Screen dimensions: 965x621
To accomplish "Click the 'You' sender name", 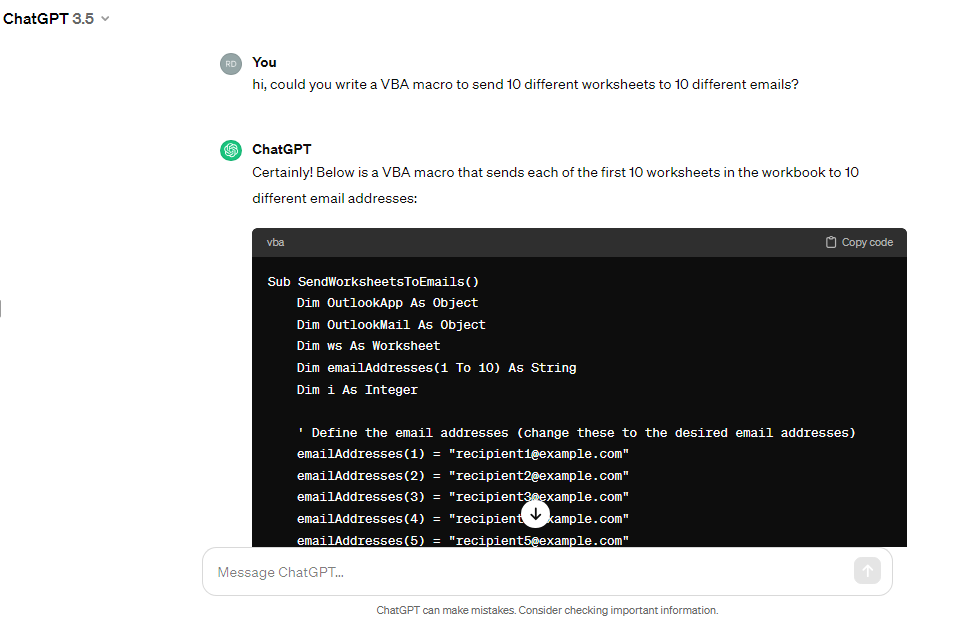I will pyautogui.click(x=264, y=62).
